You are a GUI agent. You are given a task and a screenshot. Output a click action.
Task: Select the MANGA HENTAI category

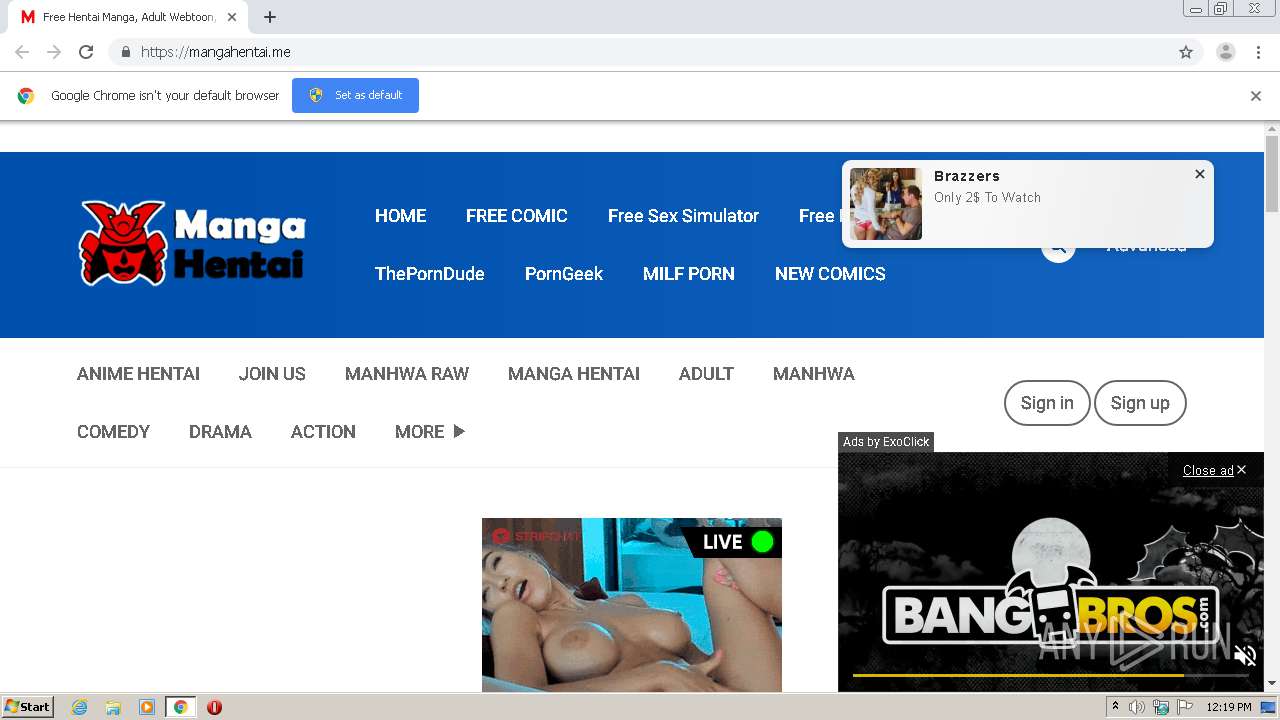[574, 374]
